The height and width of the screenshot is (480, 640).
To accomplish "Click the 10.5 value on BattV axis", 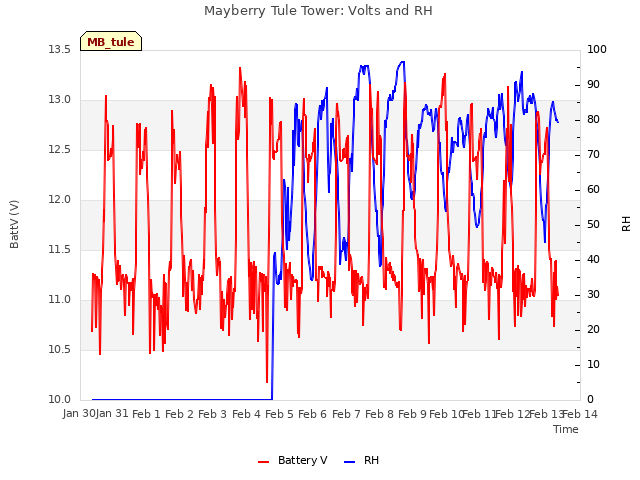I will 60,349.
